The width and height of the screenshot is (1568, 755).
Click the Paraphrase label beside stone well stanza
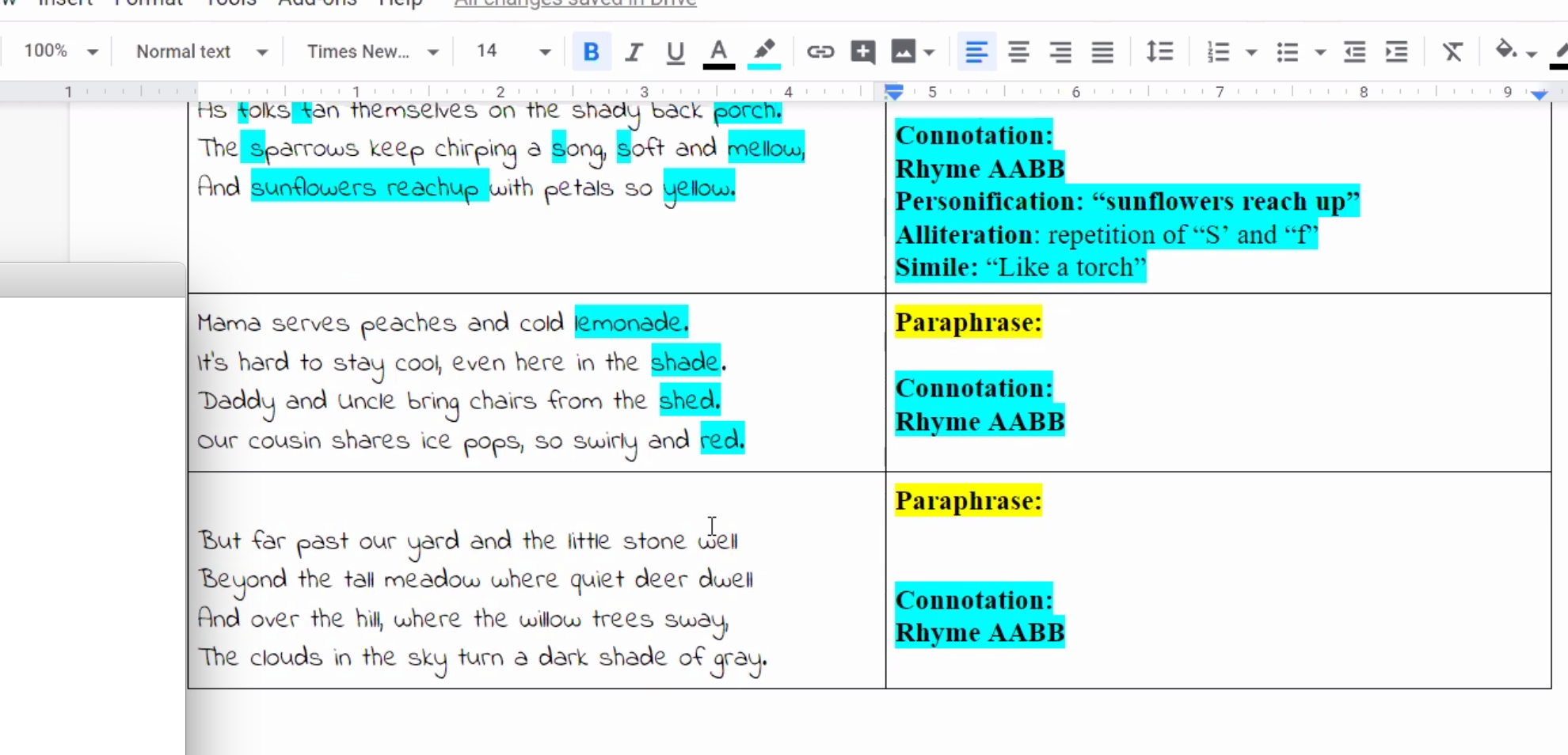[x=969, y=500]
